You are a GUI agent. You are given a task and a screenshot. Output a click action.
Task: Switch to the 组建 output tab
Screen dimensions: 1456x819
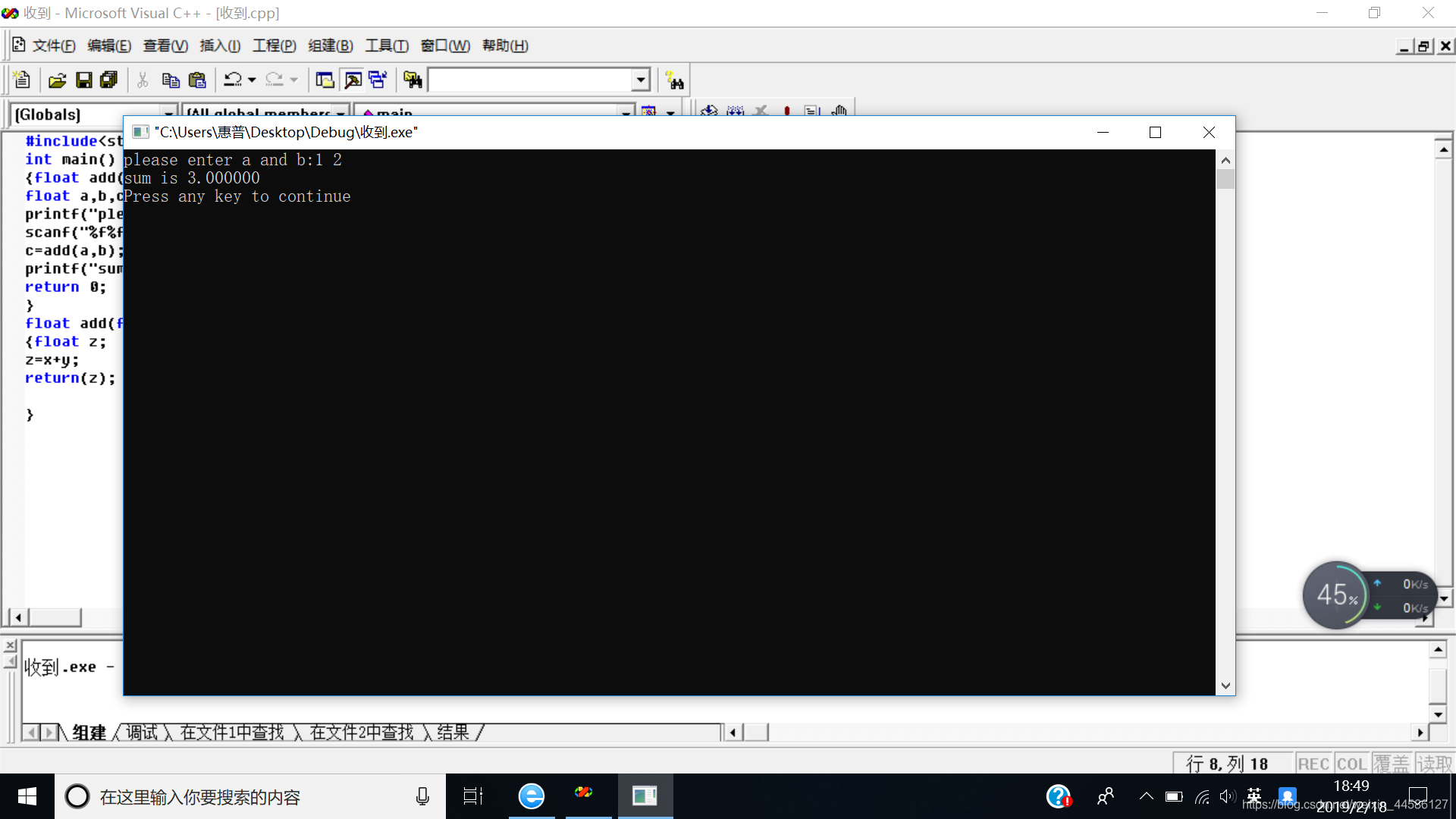pyautogui.click(x=89, y=733)
